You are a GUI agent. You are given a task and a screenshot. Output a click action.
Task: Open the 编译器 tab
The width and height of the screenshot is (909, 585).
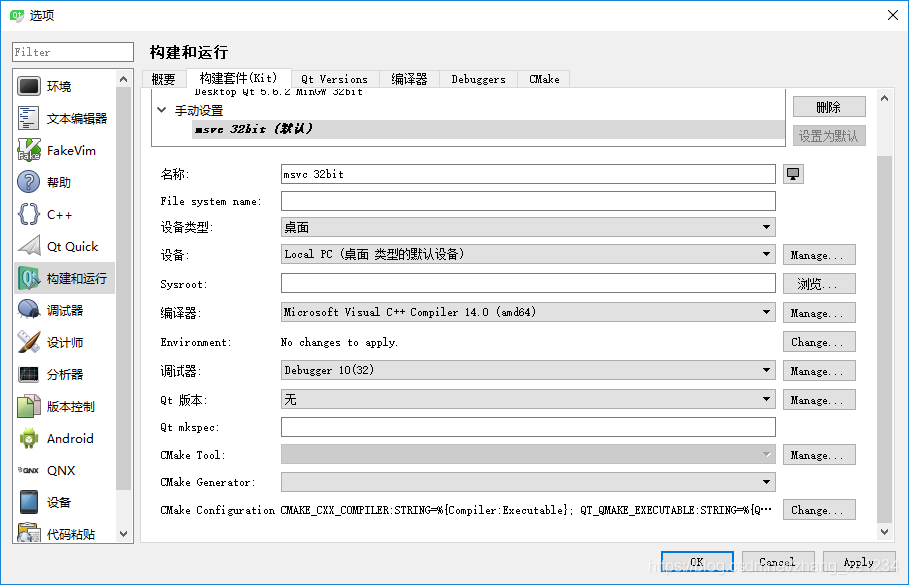click(x=409, y=79)
